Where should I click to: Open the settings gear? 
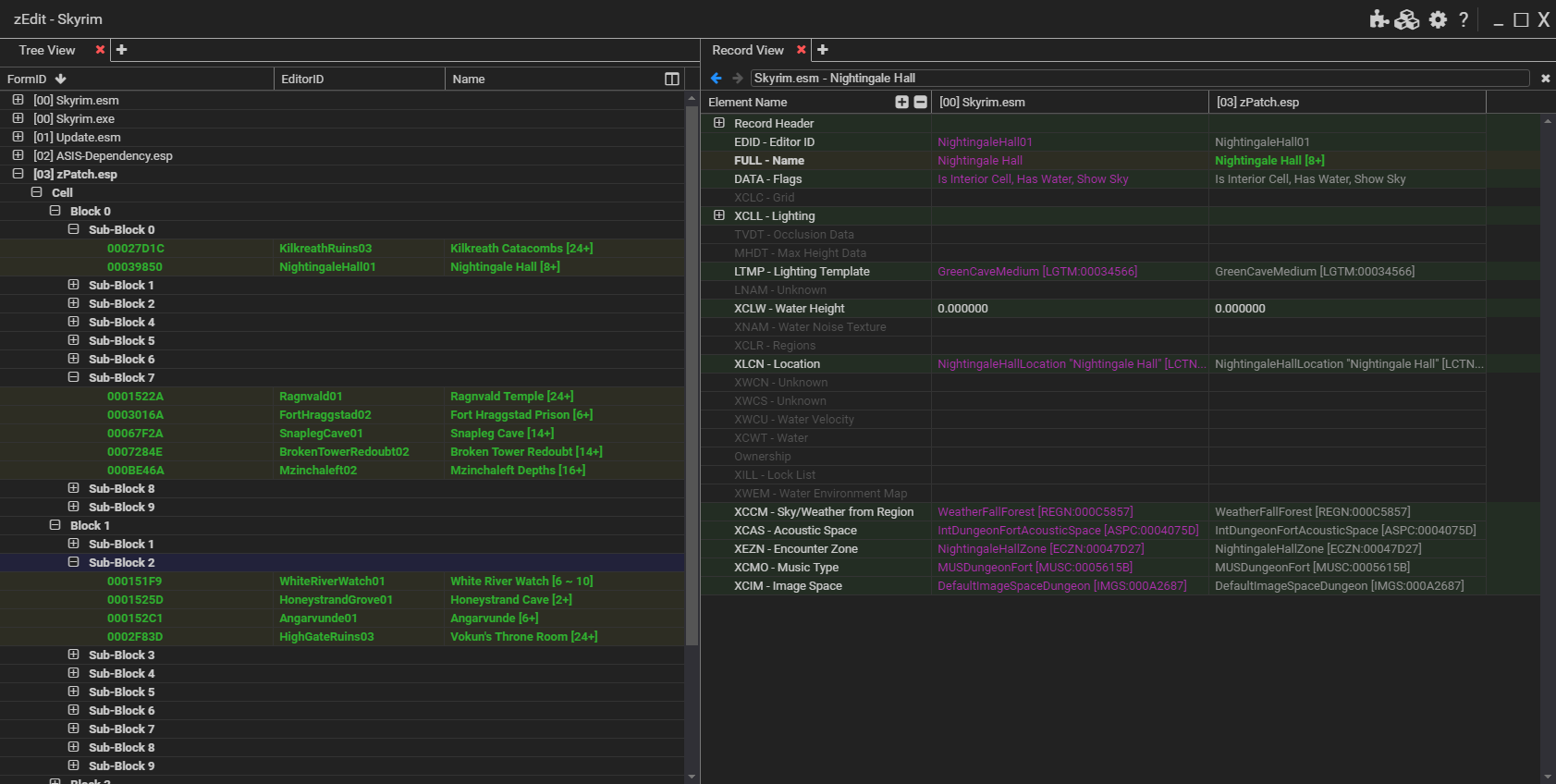pyautogui.click(x=1438, y=19)
